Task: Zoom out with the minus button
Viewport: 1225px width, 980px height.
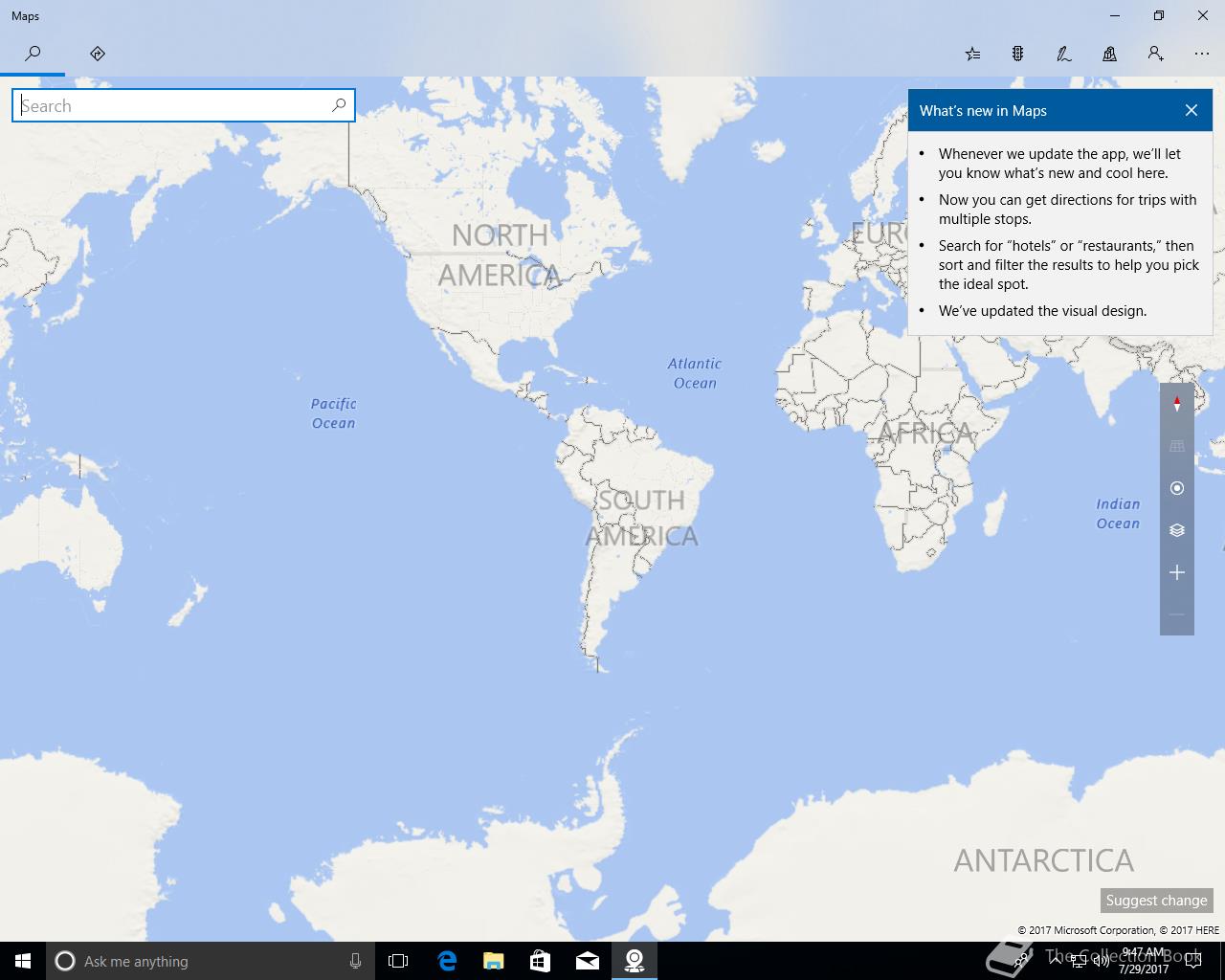Action: click(1177, 614)
